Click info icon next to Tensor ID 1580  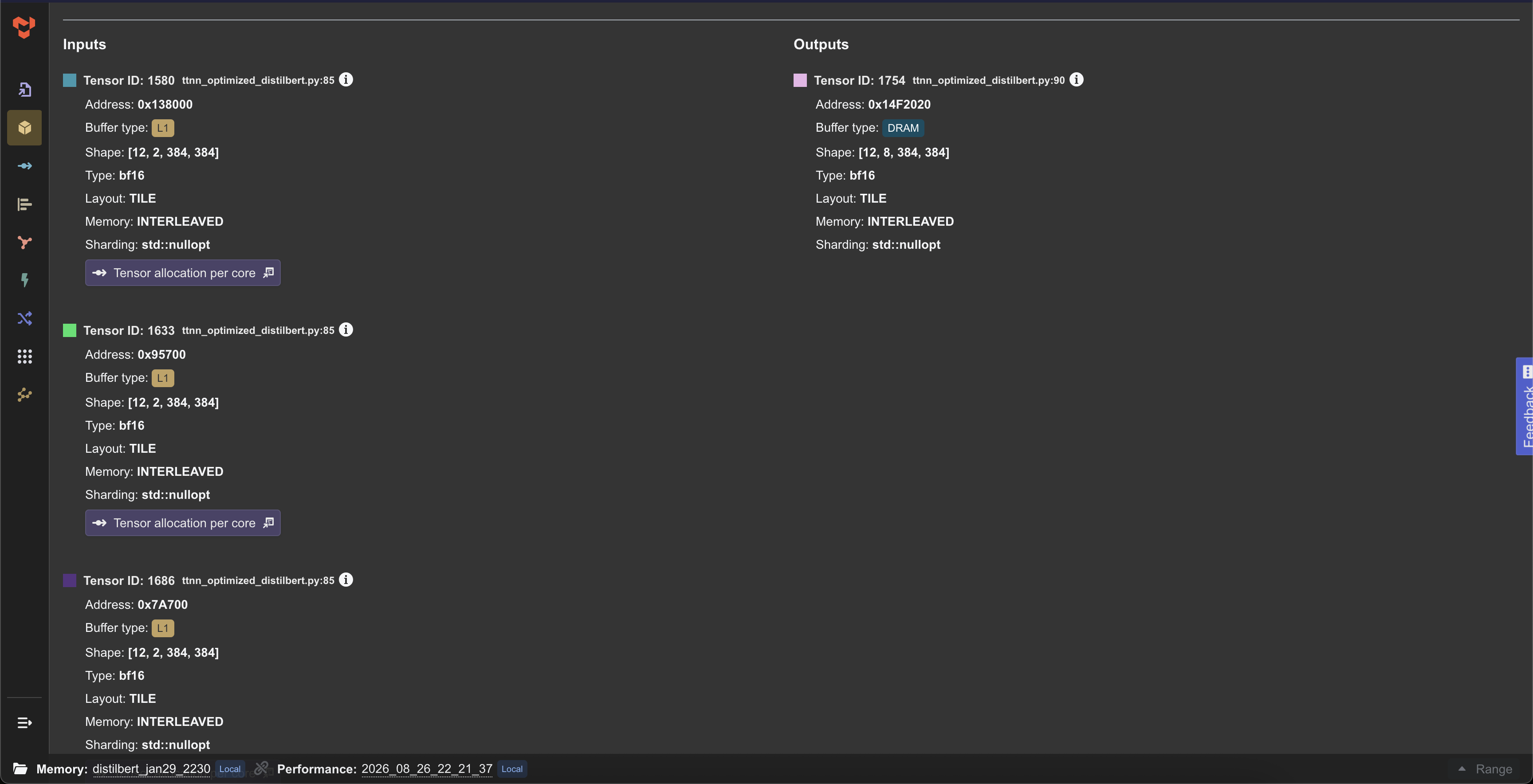click(346, 79)
